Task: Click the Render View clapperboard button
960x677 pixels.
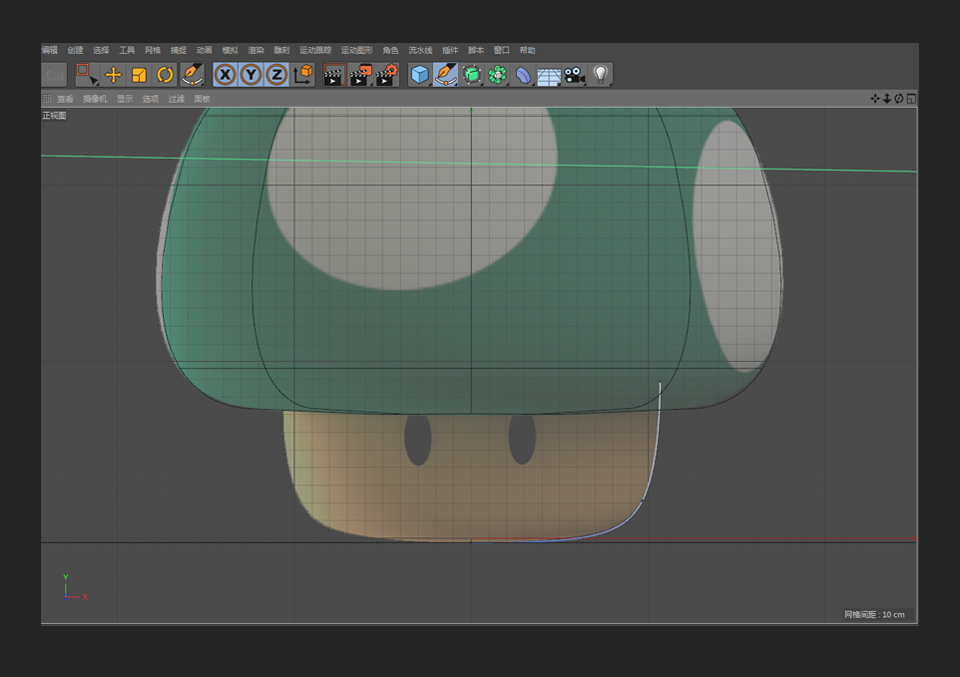Action: [333, 75]
